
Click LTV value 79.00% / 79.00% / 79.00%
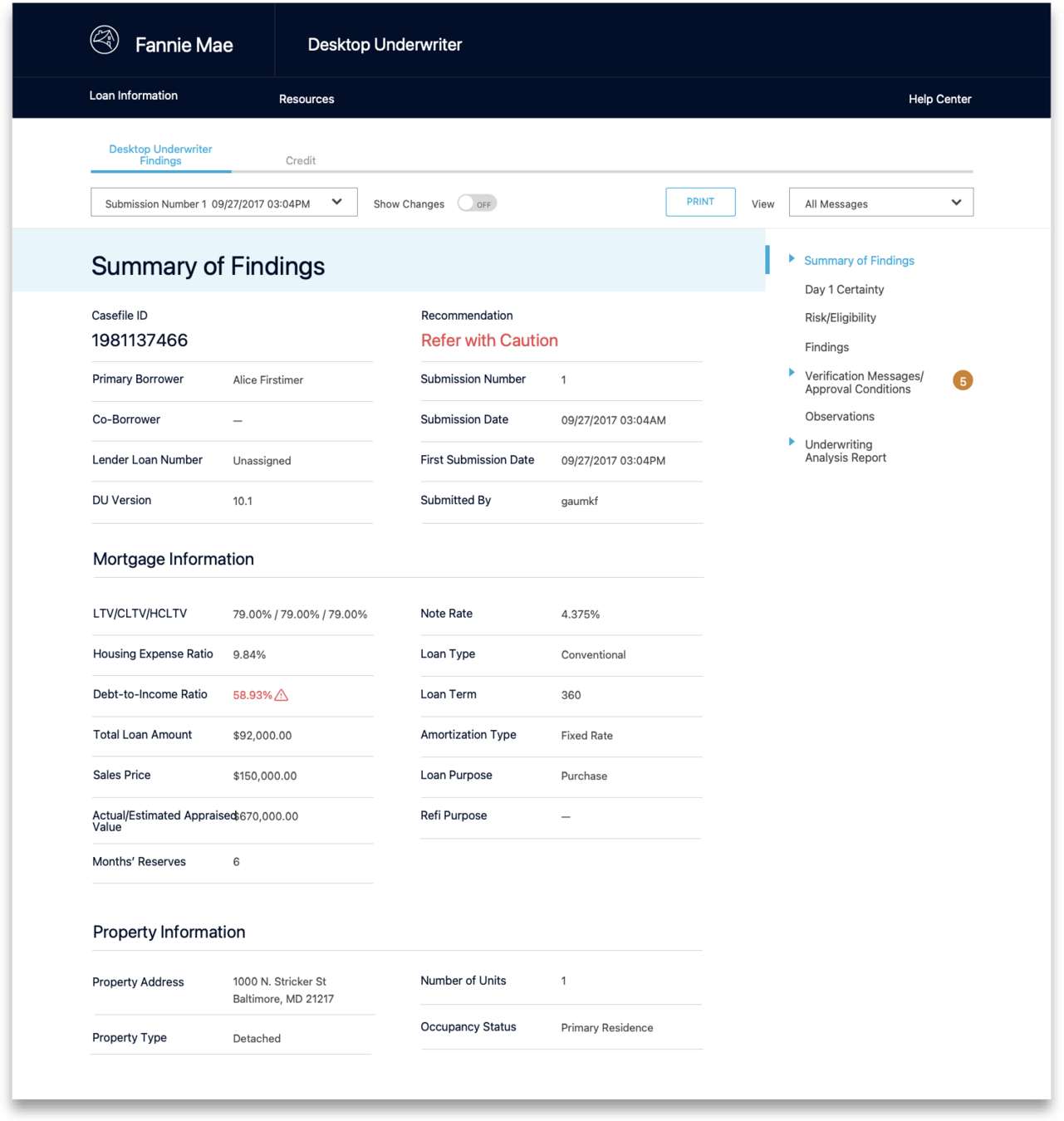point(300,614)
